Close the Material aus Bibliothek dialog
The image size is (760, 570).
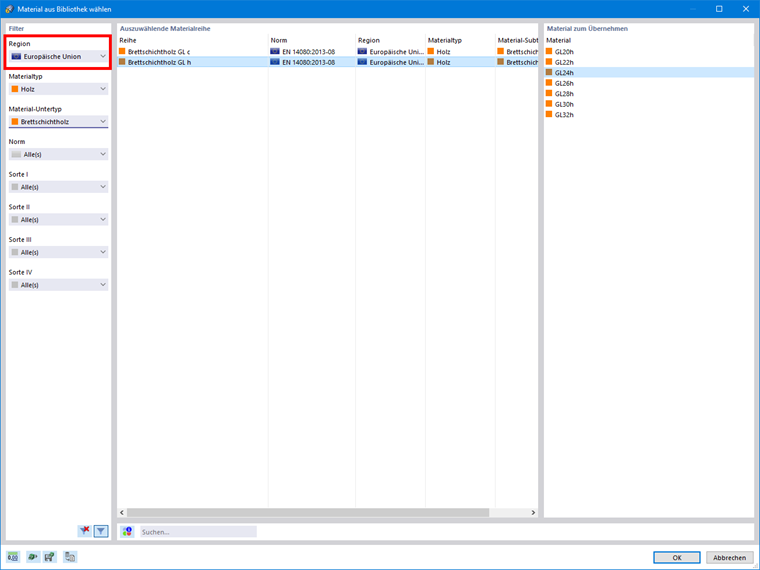point(746,9)
